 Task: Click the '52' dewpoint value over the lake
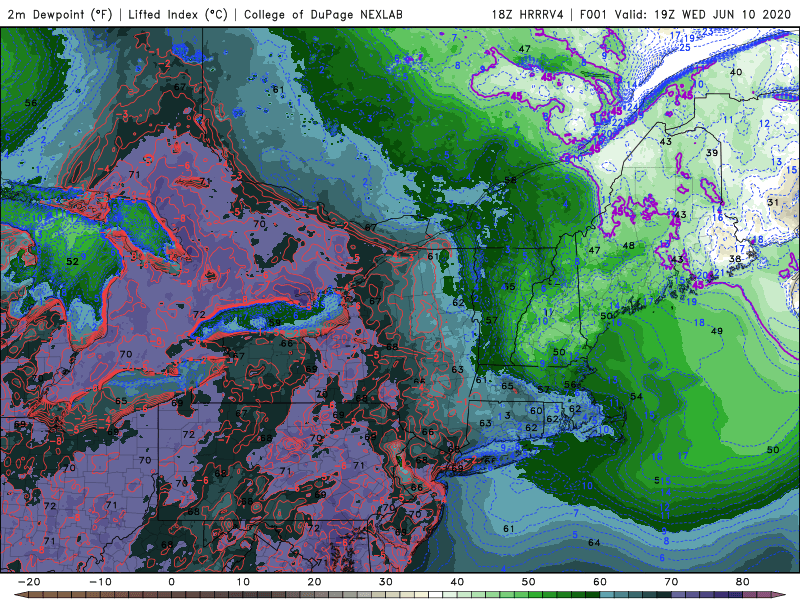point(72,262)
